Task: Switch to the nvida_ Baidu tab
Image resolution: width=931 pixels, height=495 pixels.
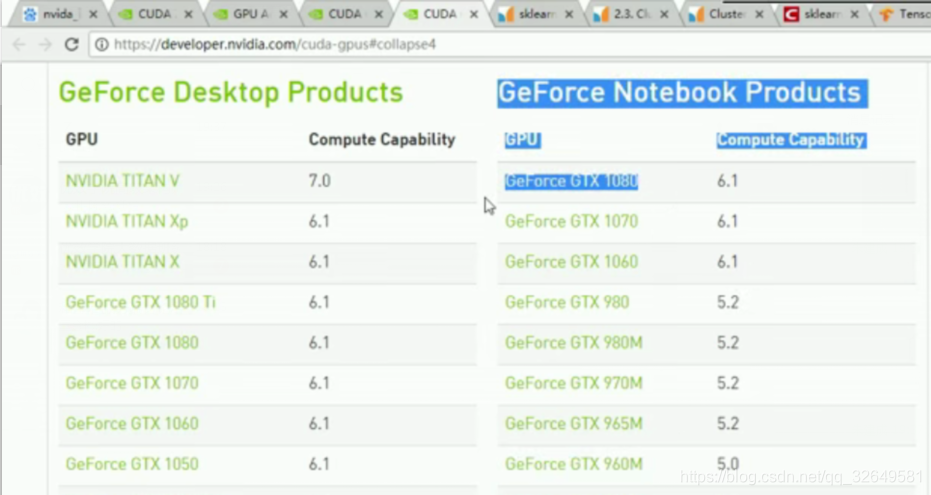Action: pyautogui.click(x=59, y=14)
